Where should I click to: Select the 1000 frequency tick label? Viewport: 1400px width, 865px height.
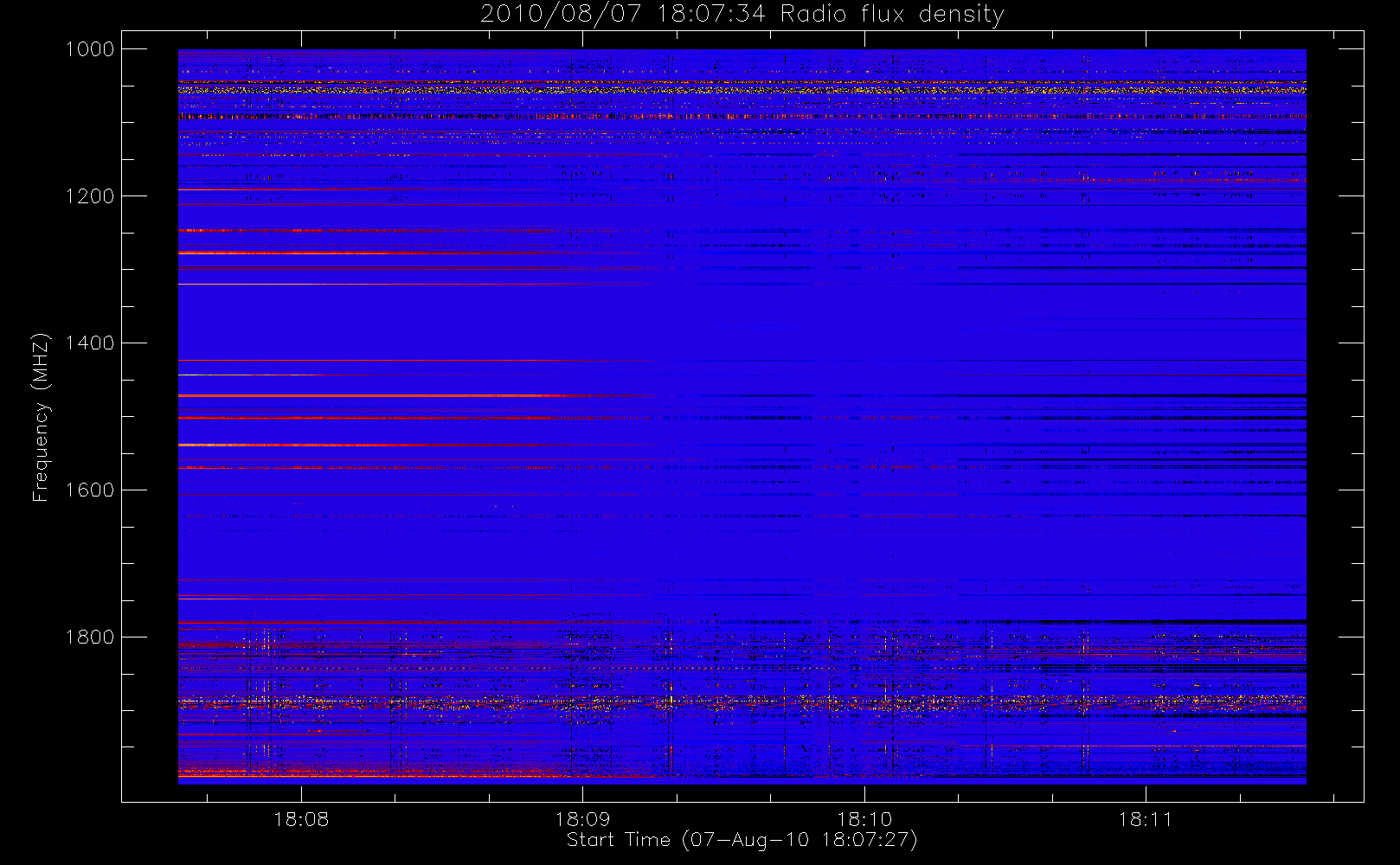(x=91, y=49)
